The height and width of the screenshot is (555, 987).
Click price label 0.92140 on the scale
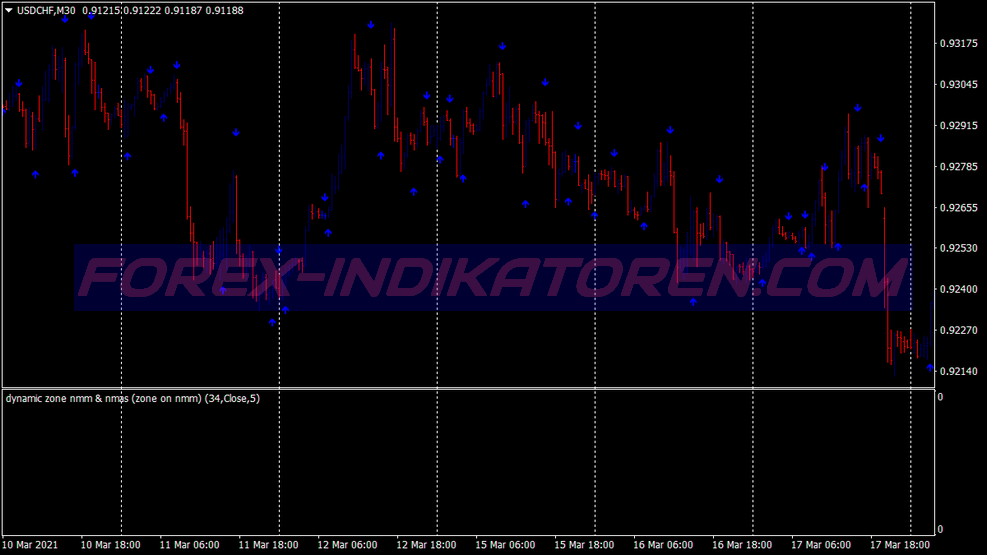click(x=959, y=371)
